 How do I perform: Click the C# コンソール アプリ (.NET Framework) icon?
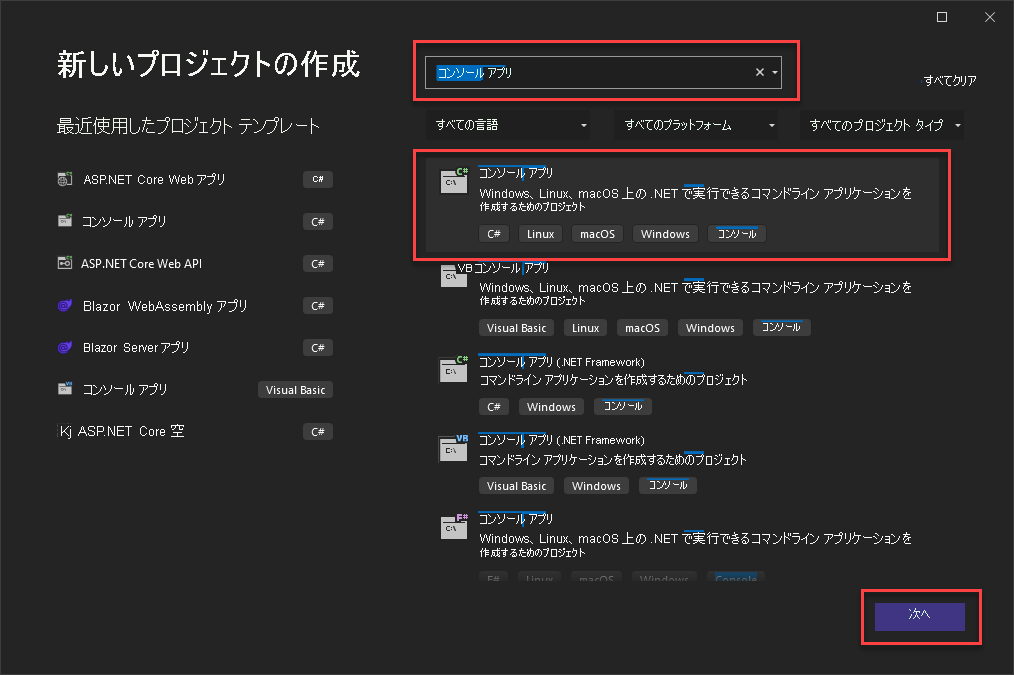click(x=454, y=369)
